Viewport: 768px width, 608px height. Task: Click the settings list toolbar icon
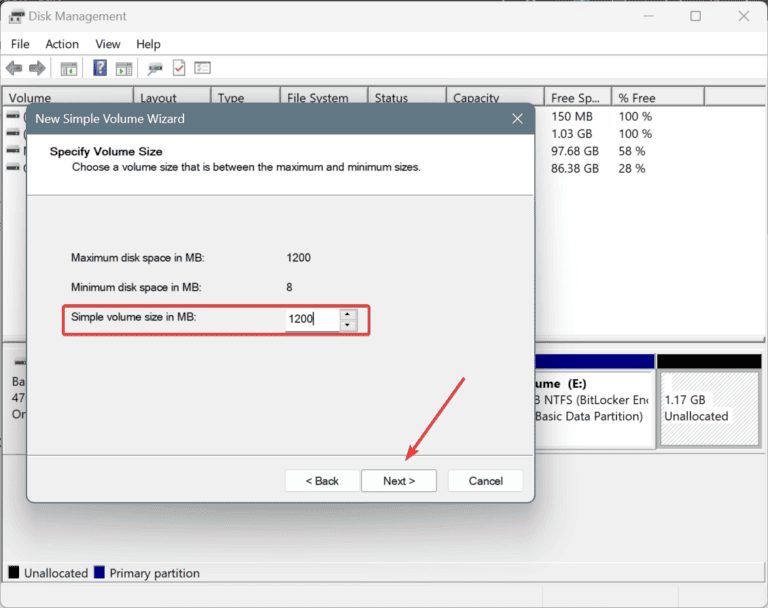[x=203, y=68]
